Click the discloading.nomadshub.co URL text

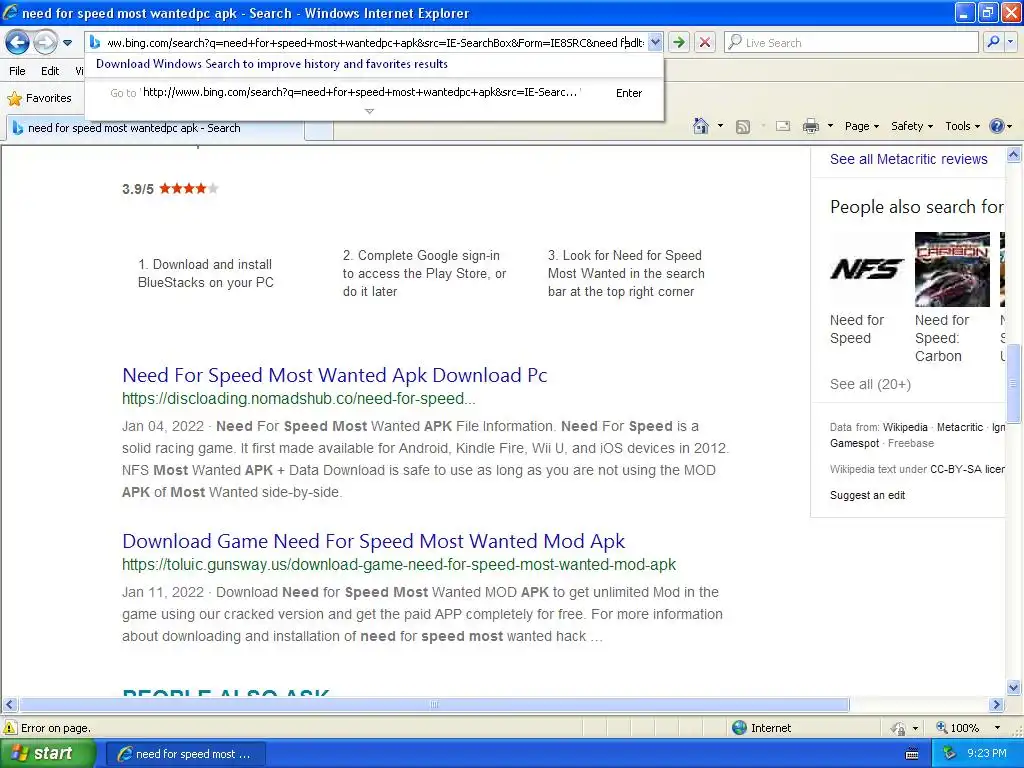[298, 398]
